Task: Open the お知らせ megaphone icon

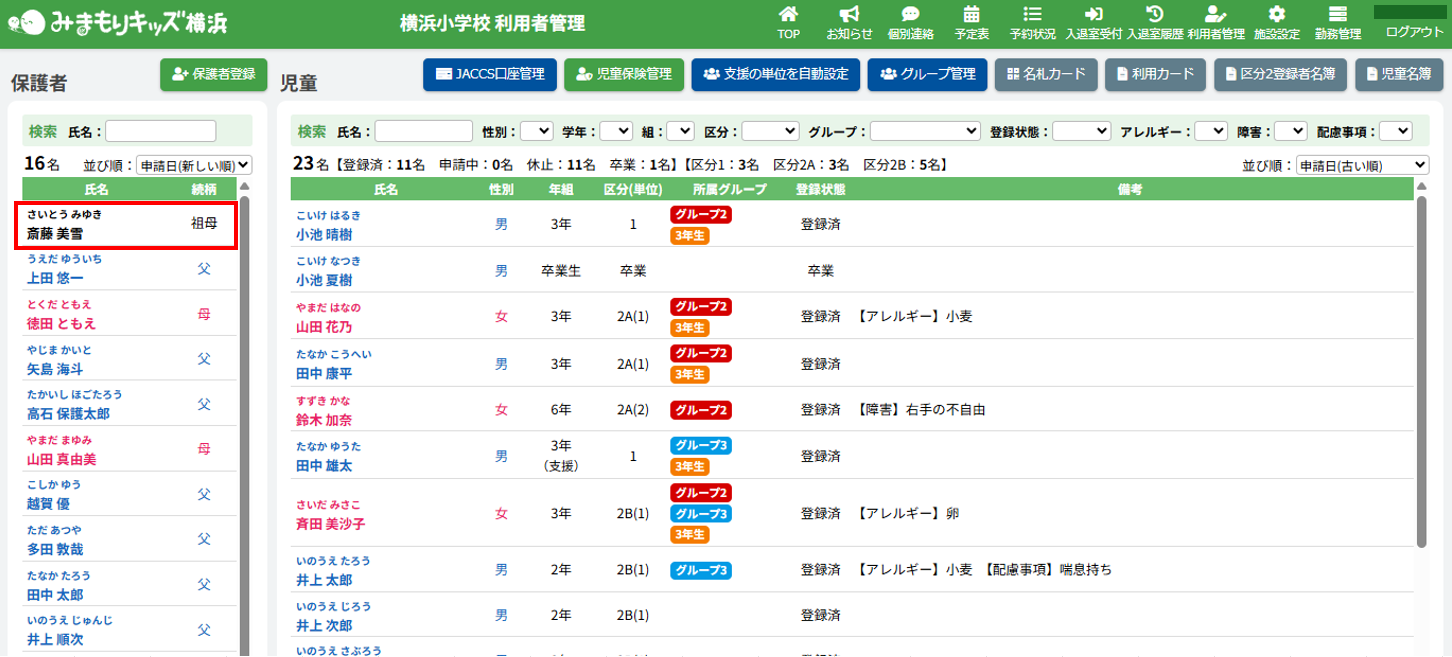Action: (849, 15)
